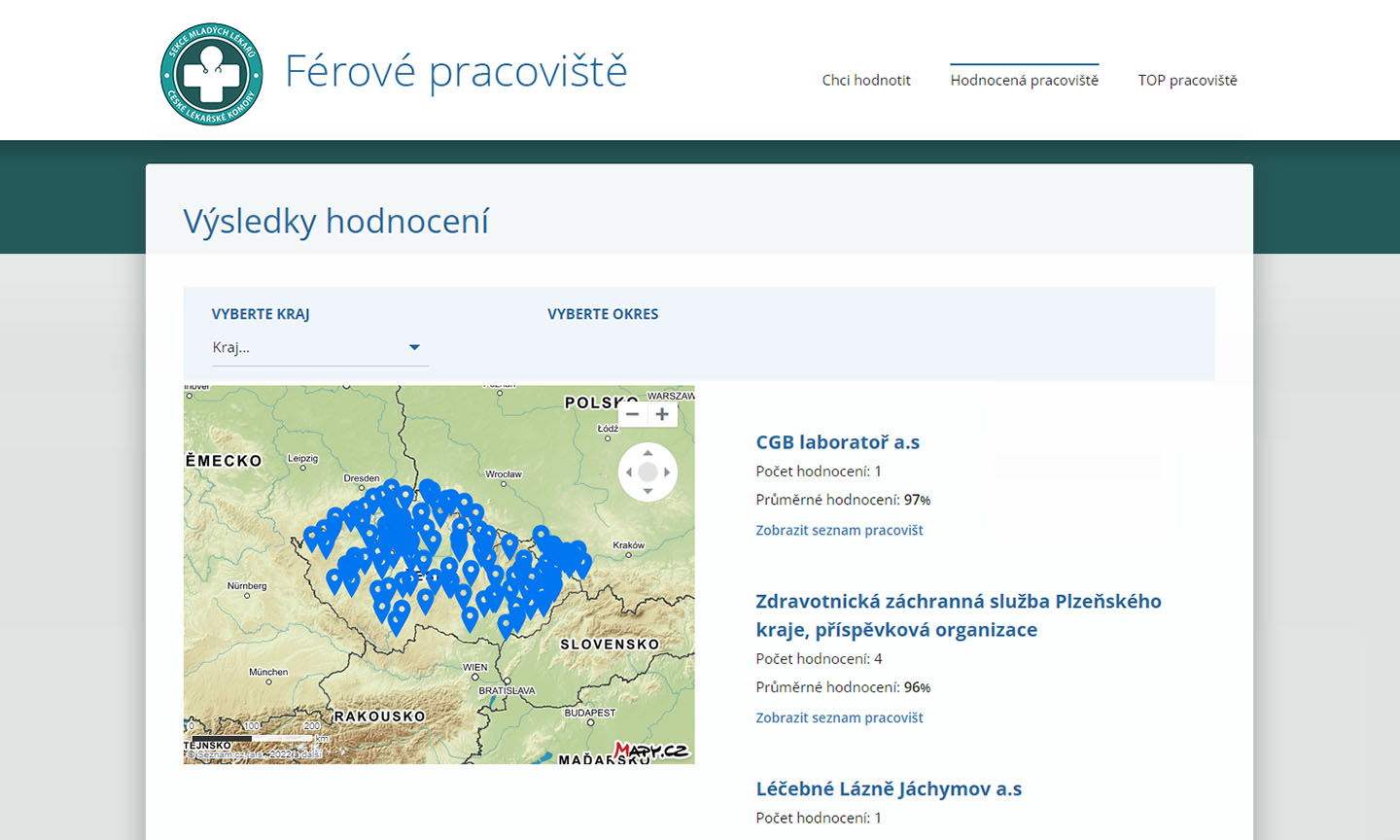Click the RAKOUSKO country label on map
1400x840 pixels.
click(x=380, y=717)
